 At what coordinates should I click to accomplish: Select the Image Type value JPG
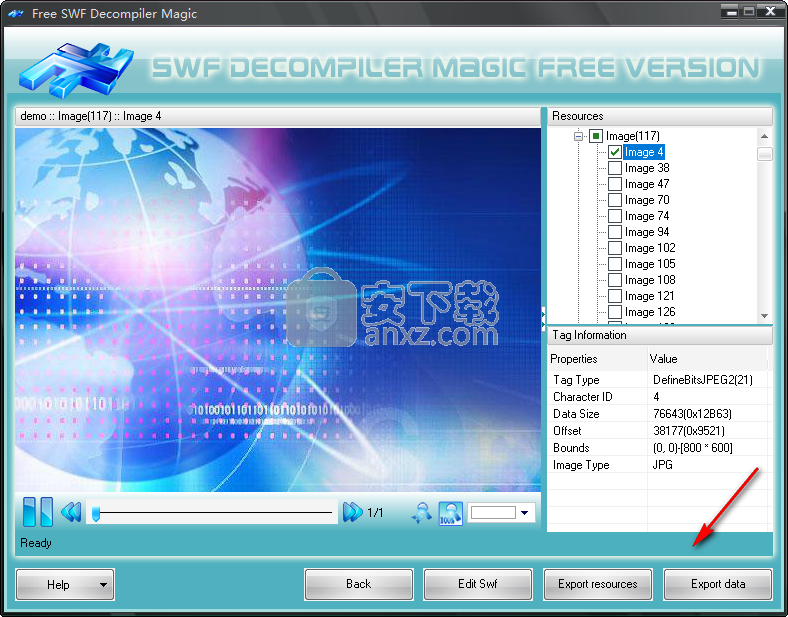click(662, 465)
